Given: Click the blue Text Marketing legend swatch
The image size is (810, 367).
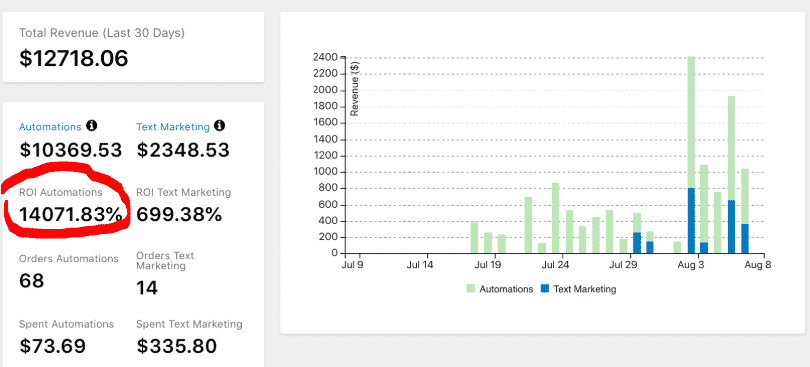Looking at the screenshot, I should pos(544,288).
